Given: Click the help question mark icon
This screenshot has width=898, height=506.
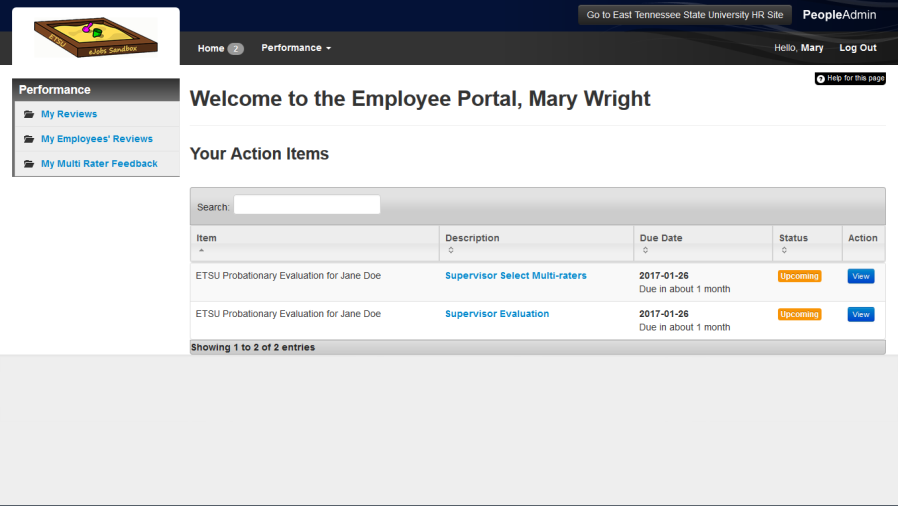Looking at the screenshot, I should click(x=821, y=78).
